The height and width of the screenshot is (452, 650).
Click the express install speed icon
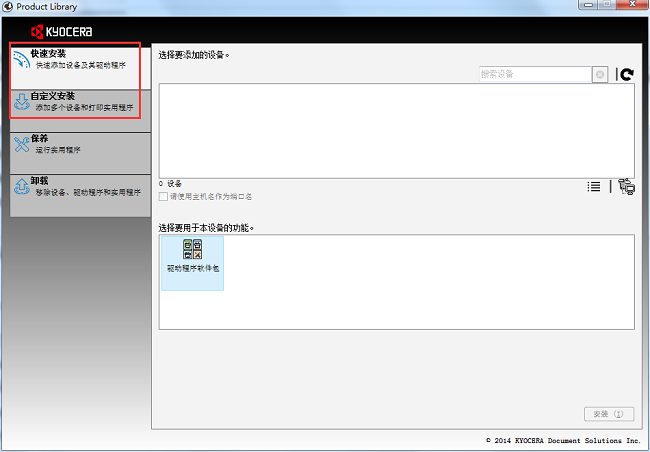coord(21,59)
